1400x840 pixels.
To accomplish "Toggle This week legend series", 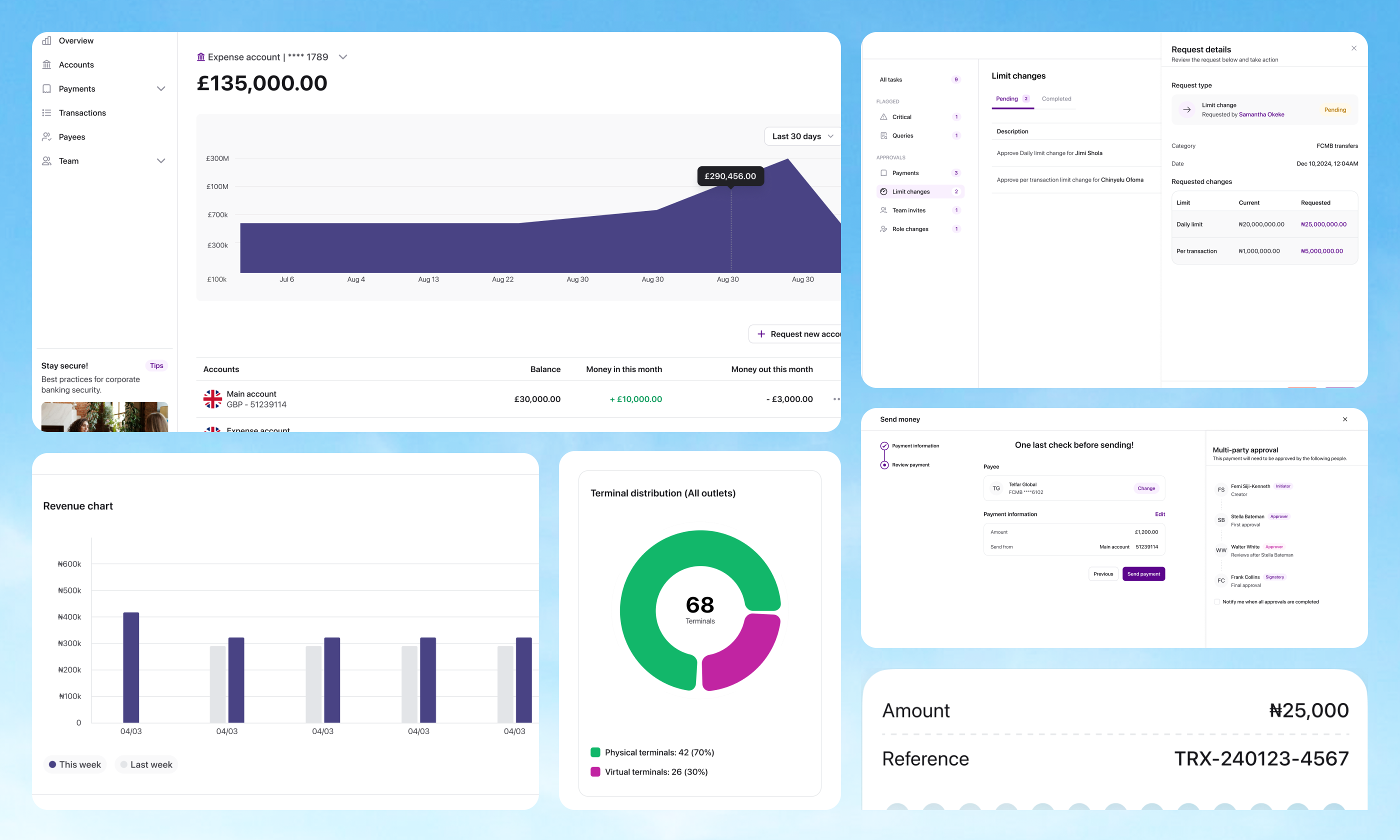I will 74,764.
